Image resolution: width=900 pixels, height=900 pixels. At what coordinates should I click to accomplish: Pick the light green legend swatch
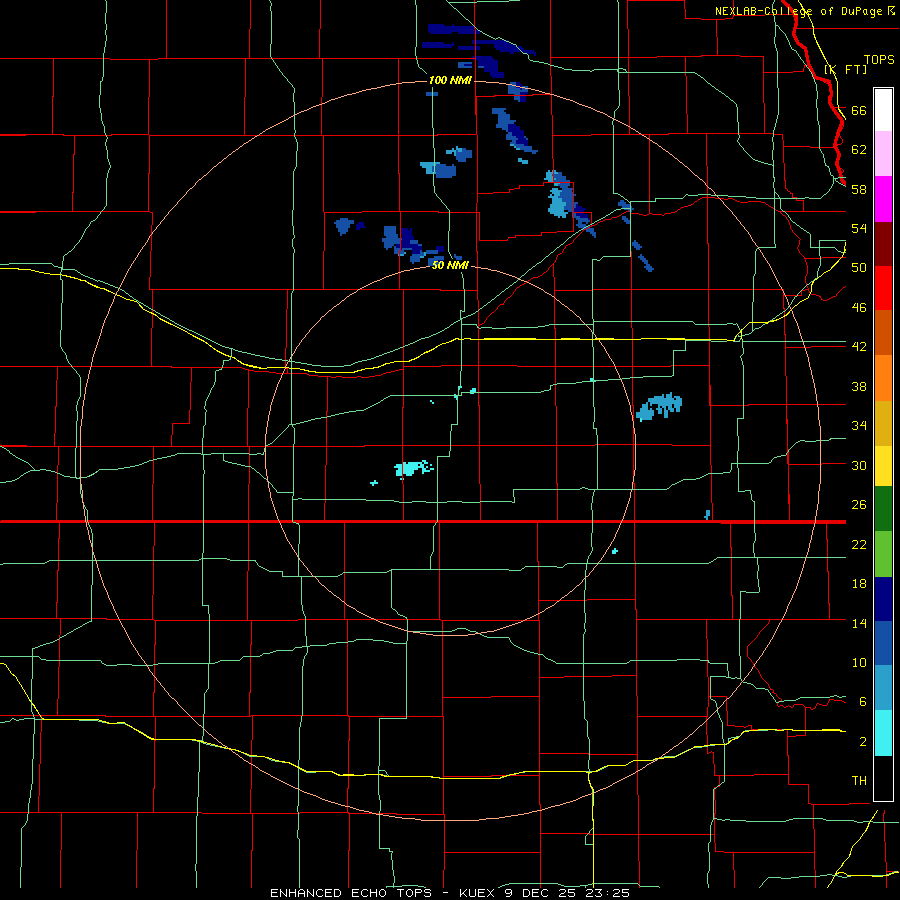[x=883, y=554]
